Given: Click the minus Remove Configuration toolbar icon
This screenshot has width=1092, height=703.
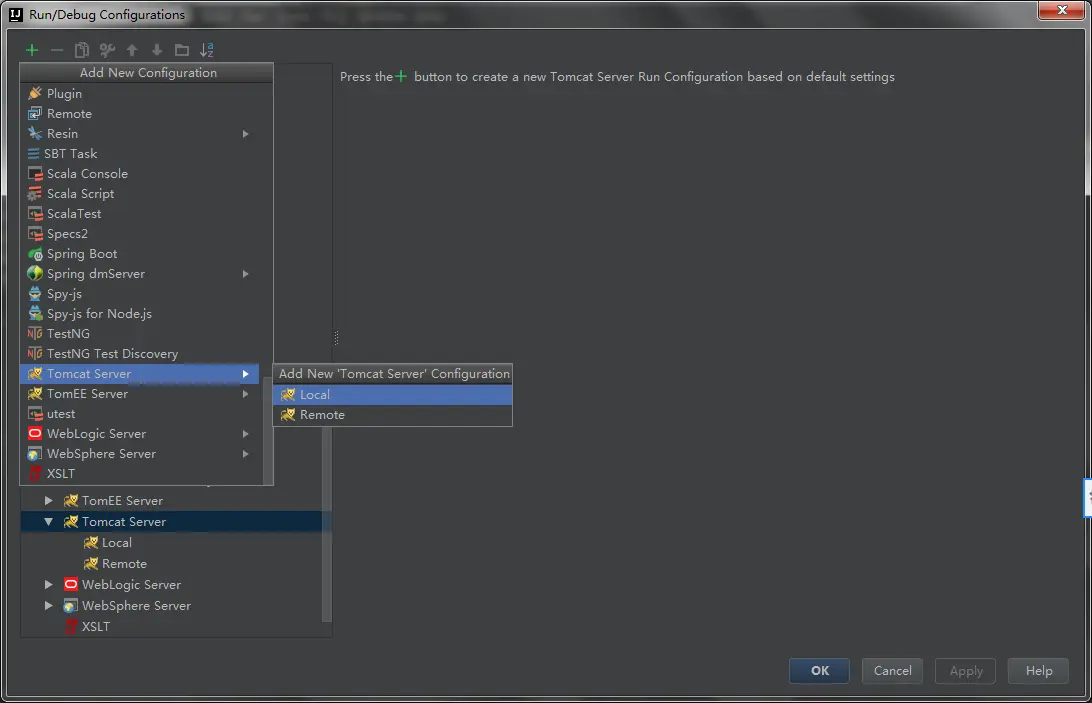Looking at the screenshot, I should click(57, 49).
